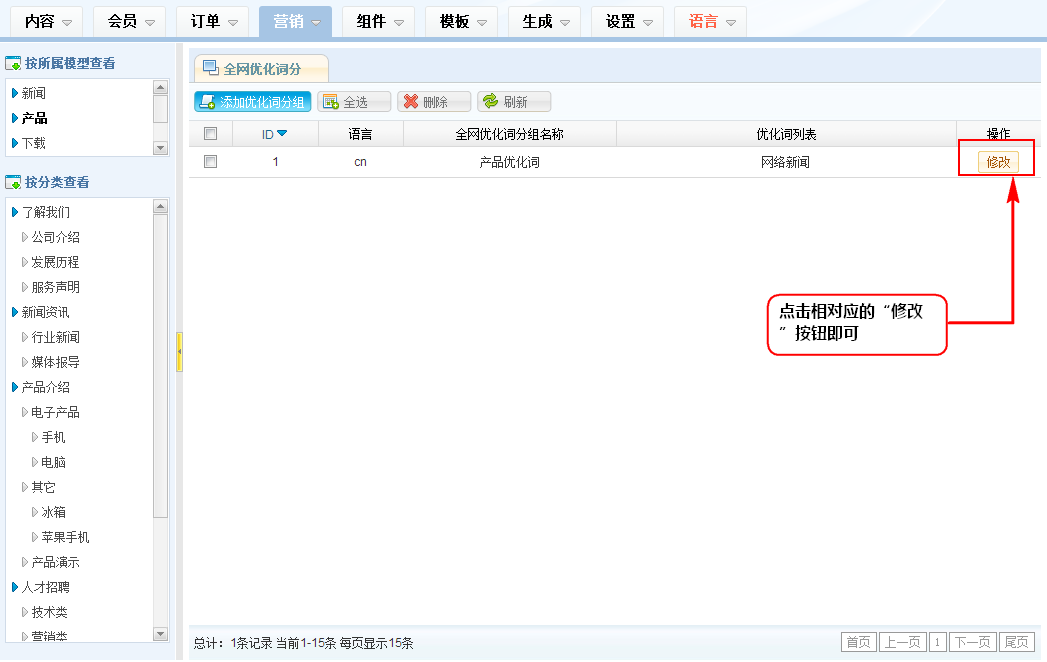Click the red X 删除 delete icon

[410, 102]
